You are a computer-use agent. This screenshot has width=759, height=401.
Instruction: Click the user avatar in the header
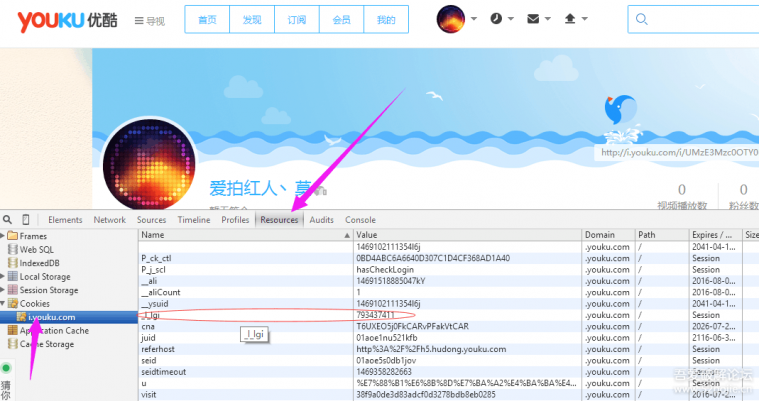tap(450, 19)
